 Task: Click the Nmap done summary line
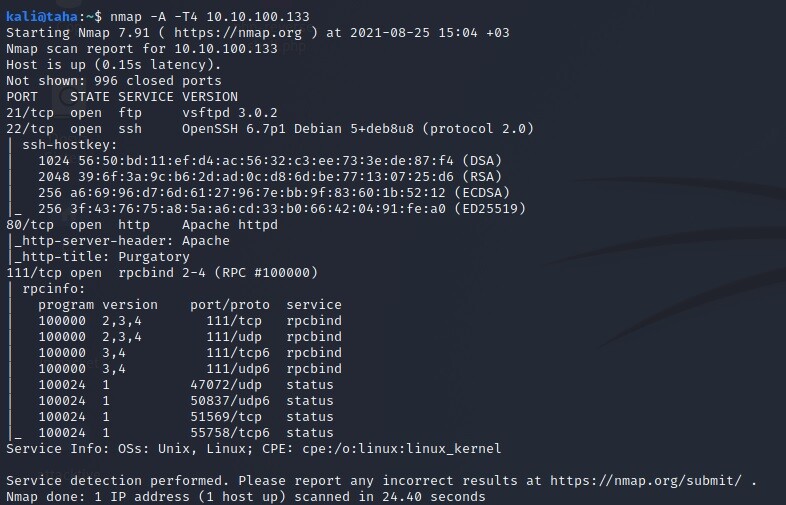[245, 496]
